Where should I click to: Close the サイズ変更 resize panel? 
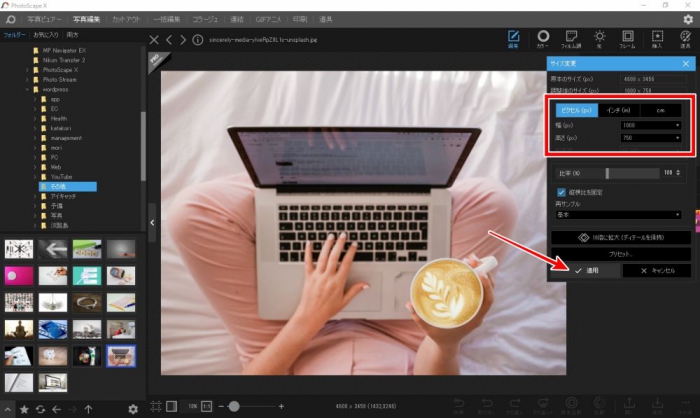(x=686, y=64)
